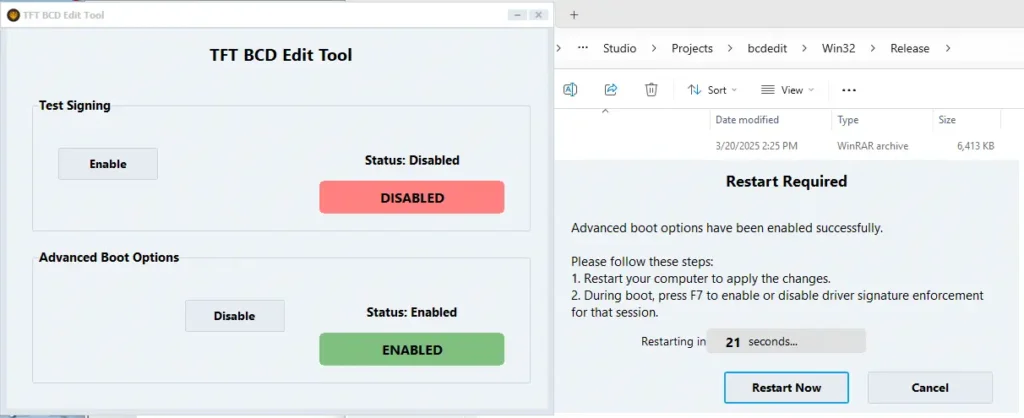Add a new Explorer tab with plus
This screenshot has height=418, width=1024.
click(574, 15)
